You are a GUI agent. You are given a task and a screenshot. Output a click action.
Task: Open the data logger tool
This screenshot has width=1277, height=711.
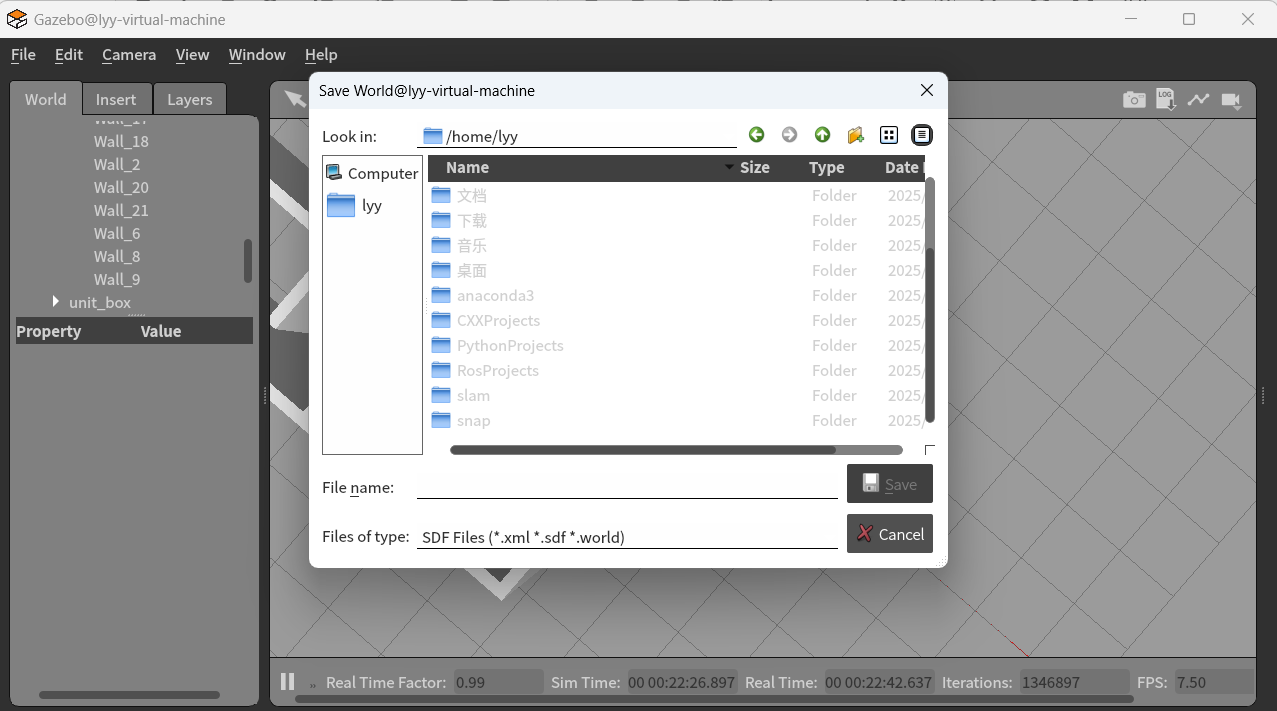[1166, 99]
